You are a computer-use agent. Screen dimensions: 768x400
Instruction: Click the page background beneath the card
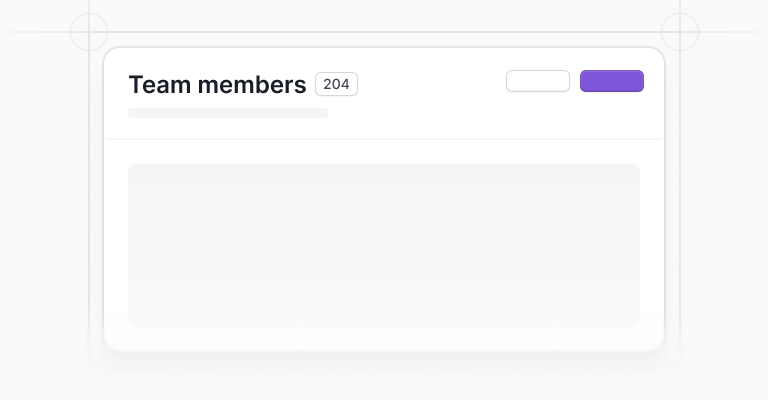(384, 379)
